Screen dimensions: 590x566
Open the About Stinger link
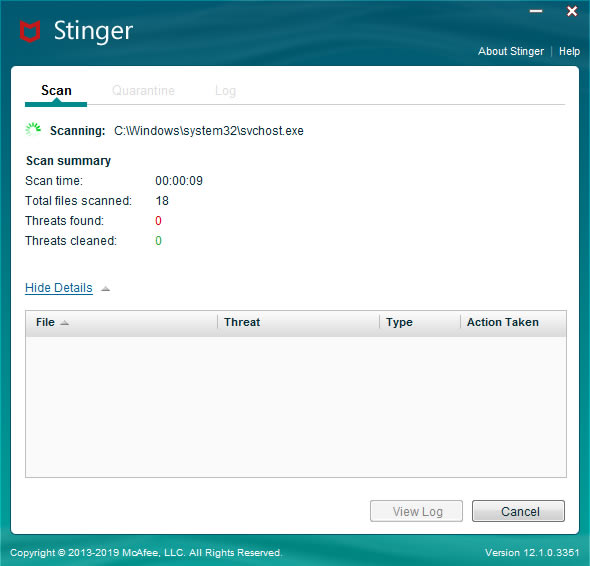[x=511, y=51]
